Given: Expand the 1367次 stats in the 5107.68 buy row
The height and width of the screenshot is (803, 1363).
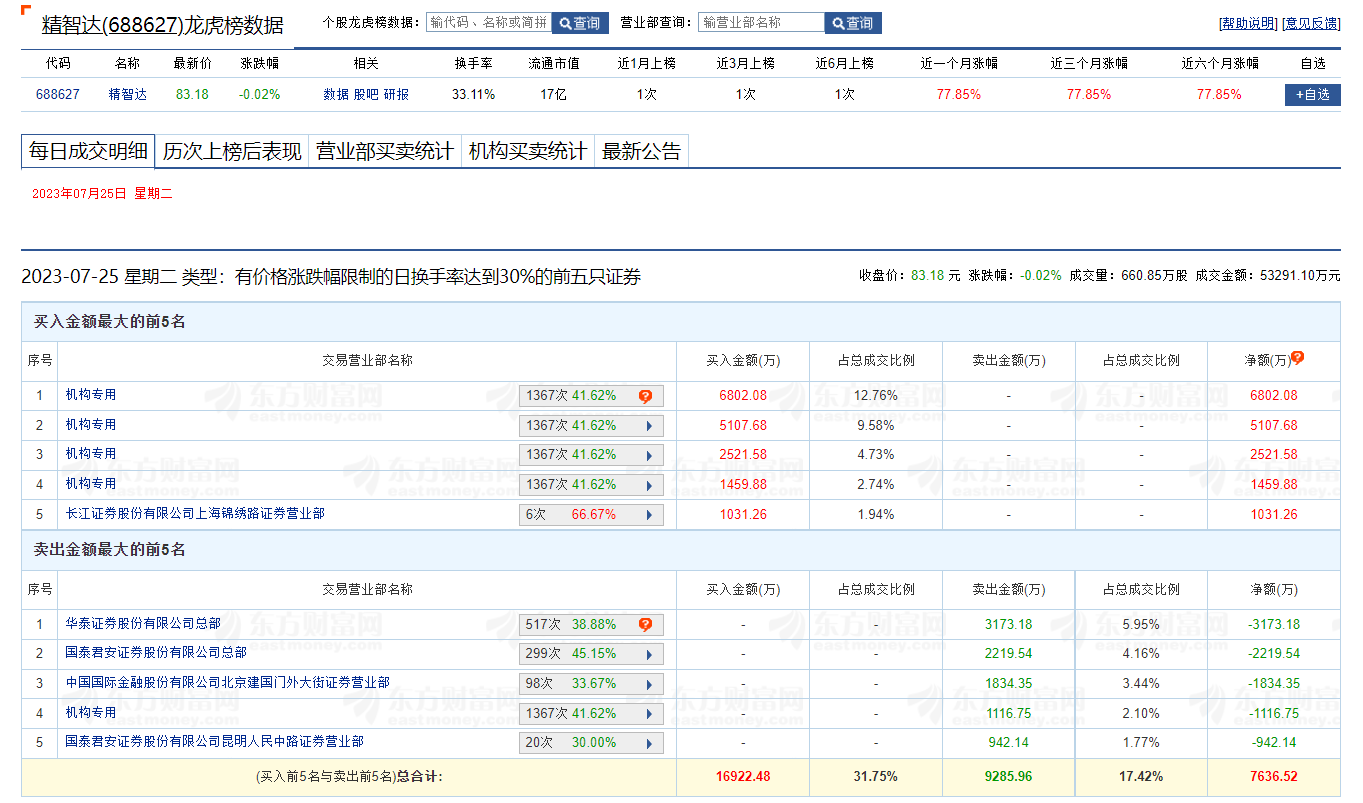Looking at the screenshot, I should [x=649, y=426].
